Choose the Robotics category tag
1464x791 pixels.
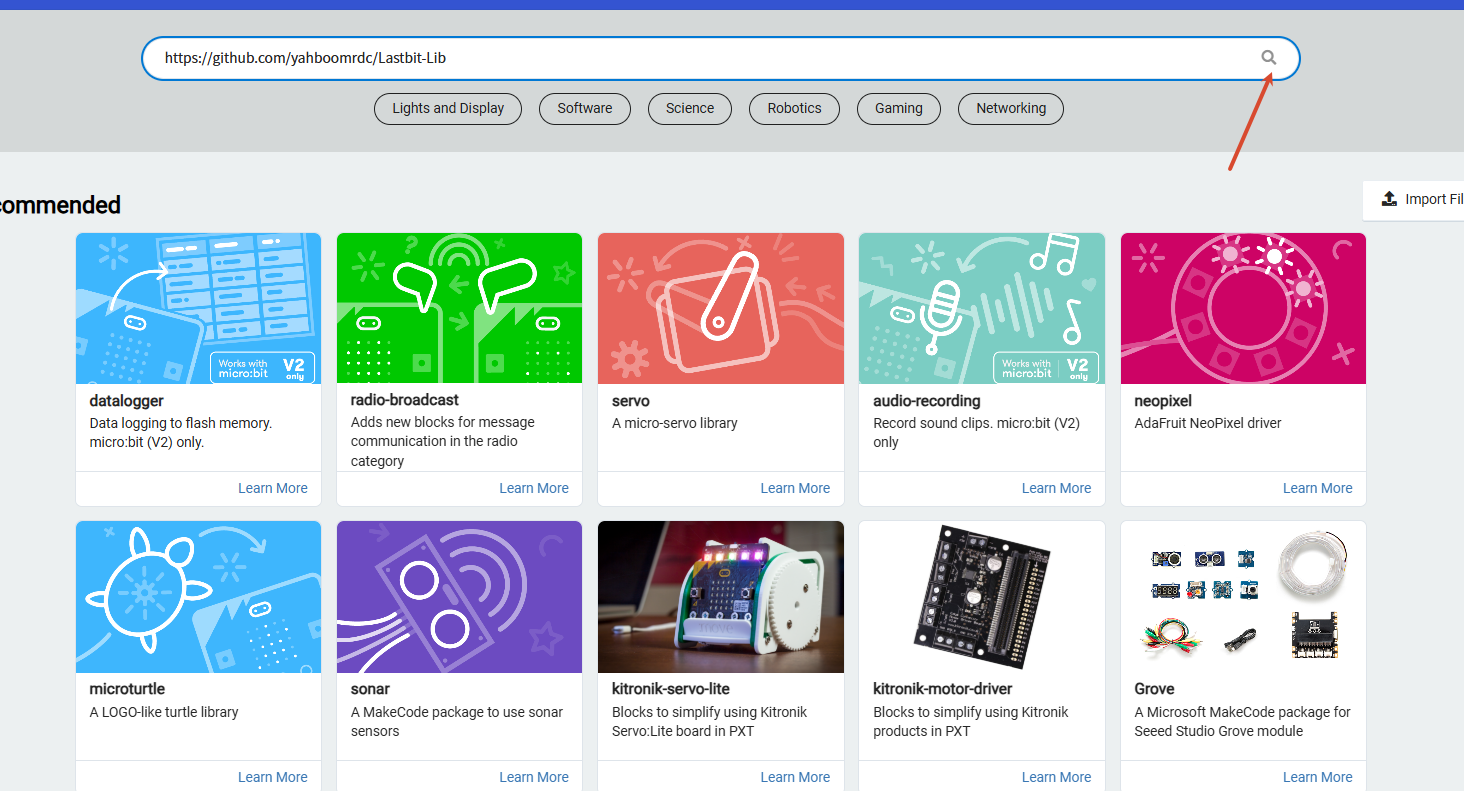click(x=794, y=108)
